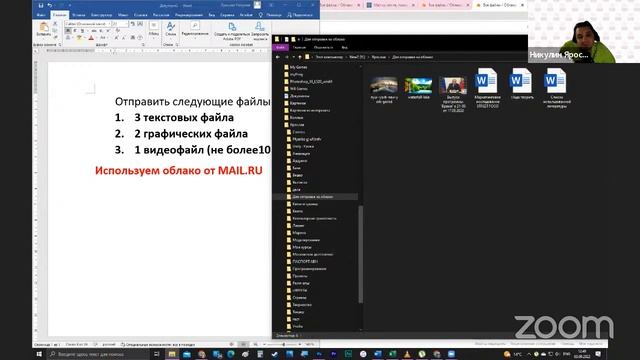Click the Paste (Вставить) button in Word
640x360 pixels.
43,29
